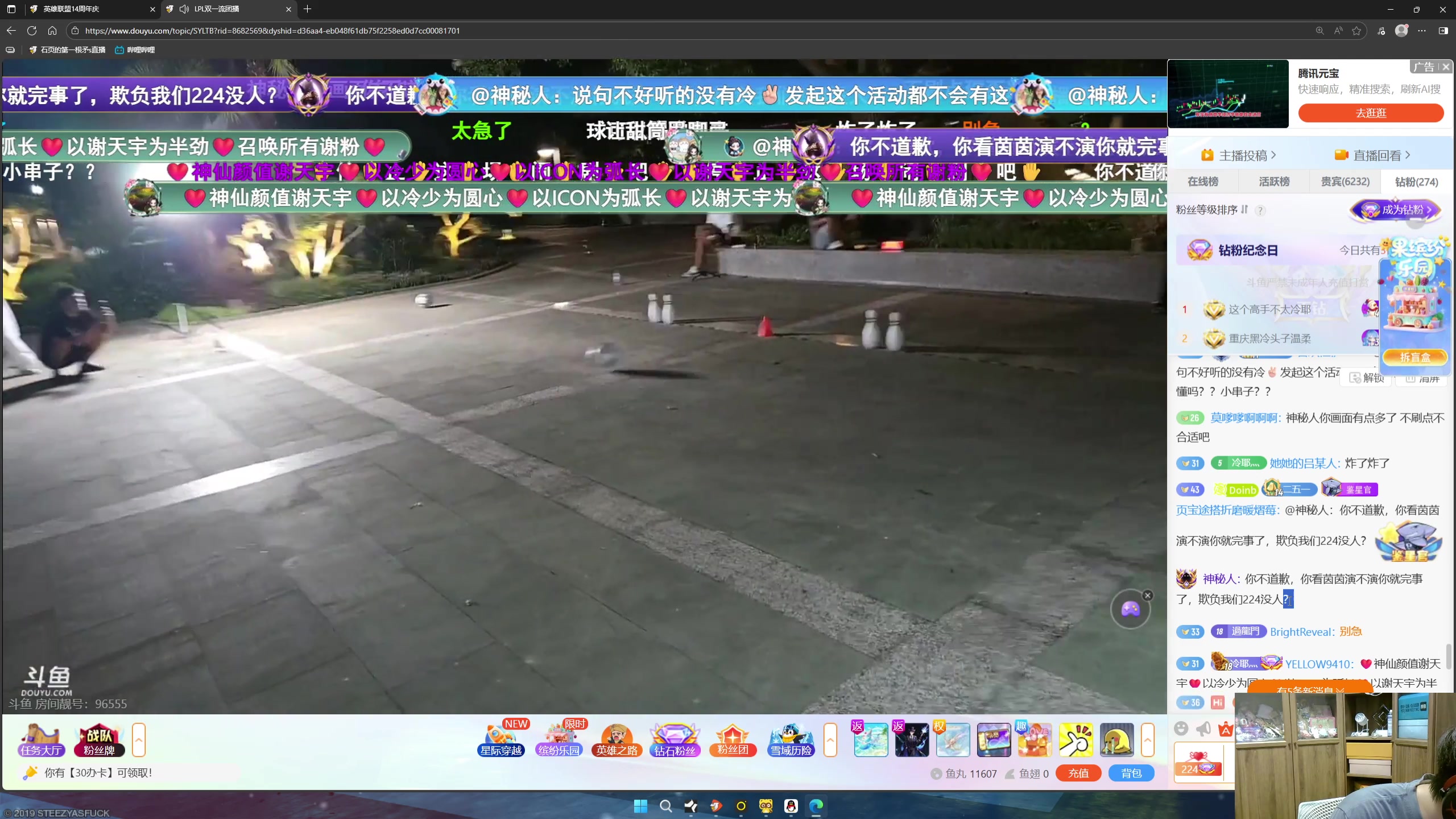The width and height of the screenshot is (1456, 819).
Task: Open the 背包 backpack button
Action: [1131, 773]
